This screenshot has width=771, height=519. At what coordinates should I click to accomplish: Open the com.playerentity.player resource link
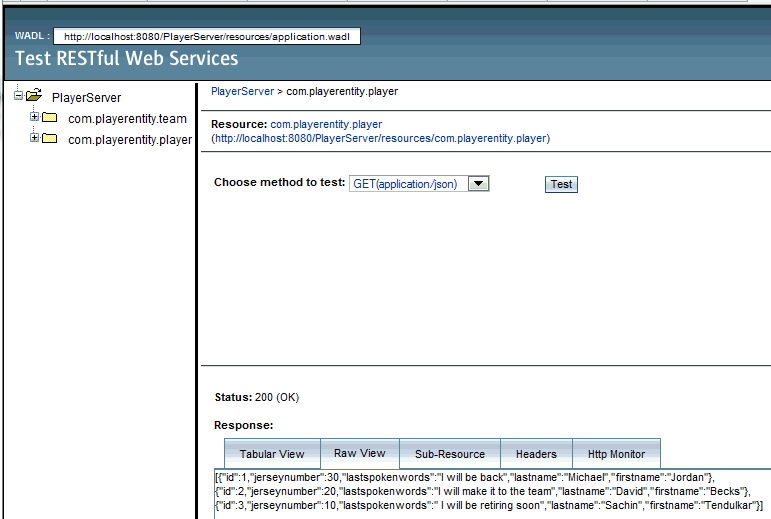[x=326, y=124]
